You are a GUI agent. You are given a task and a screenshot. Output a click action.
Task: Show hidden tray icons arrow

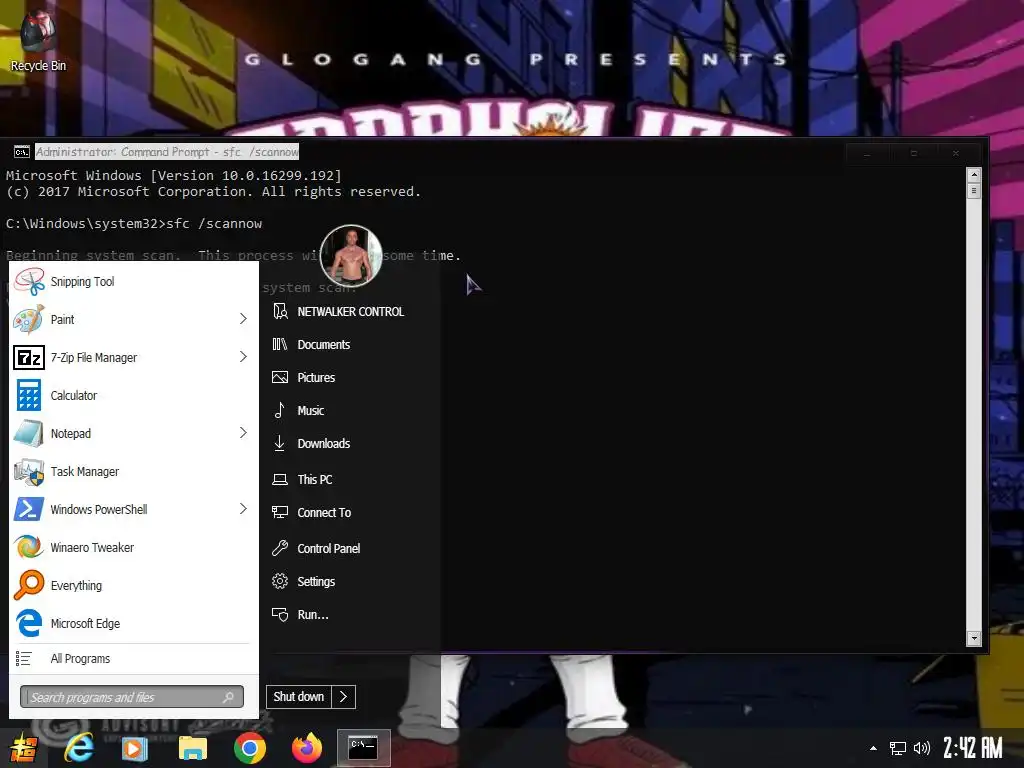tap(873, 748)
